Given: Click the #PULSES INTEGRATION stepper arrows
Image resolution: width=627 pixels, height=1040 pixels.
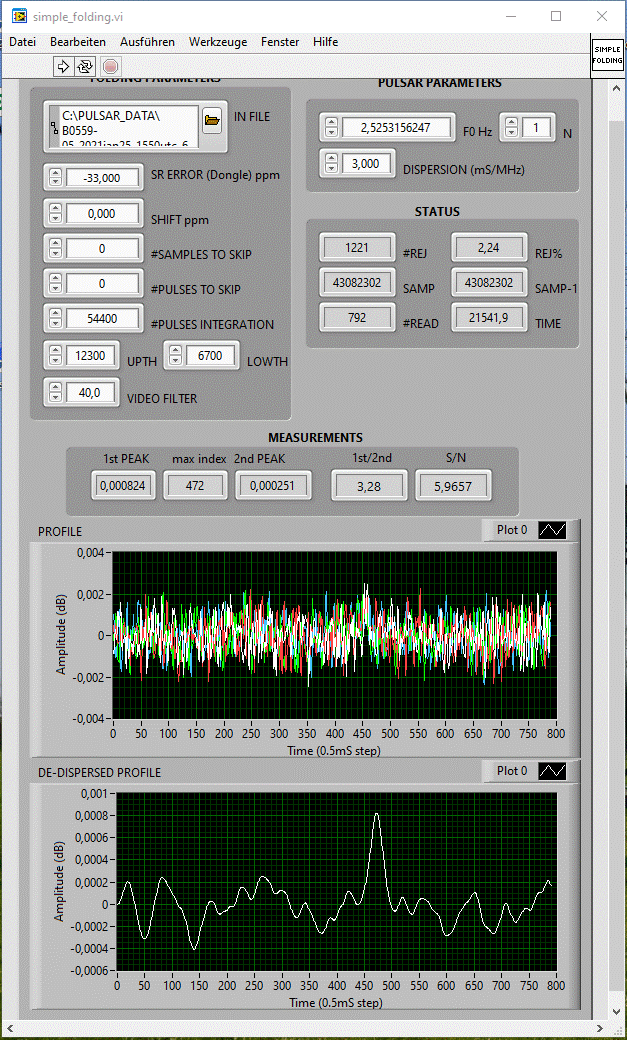Looking at the screenshot, I should click(x=56, y=319).
